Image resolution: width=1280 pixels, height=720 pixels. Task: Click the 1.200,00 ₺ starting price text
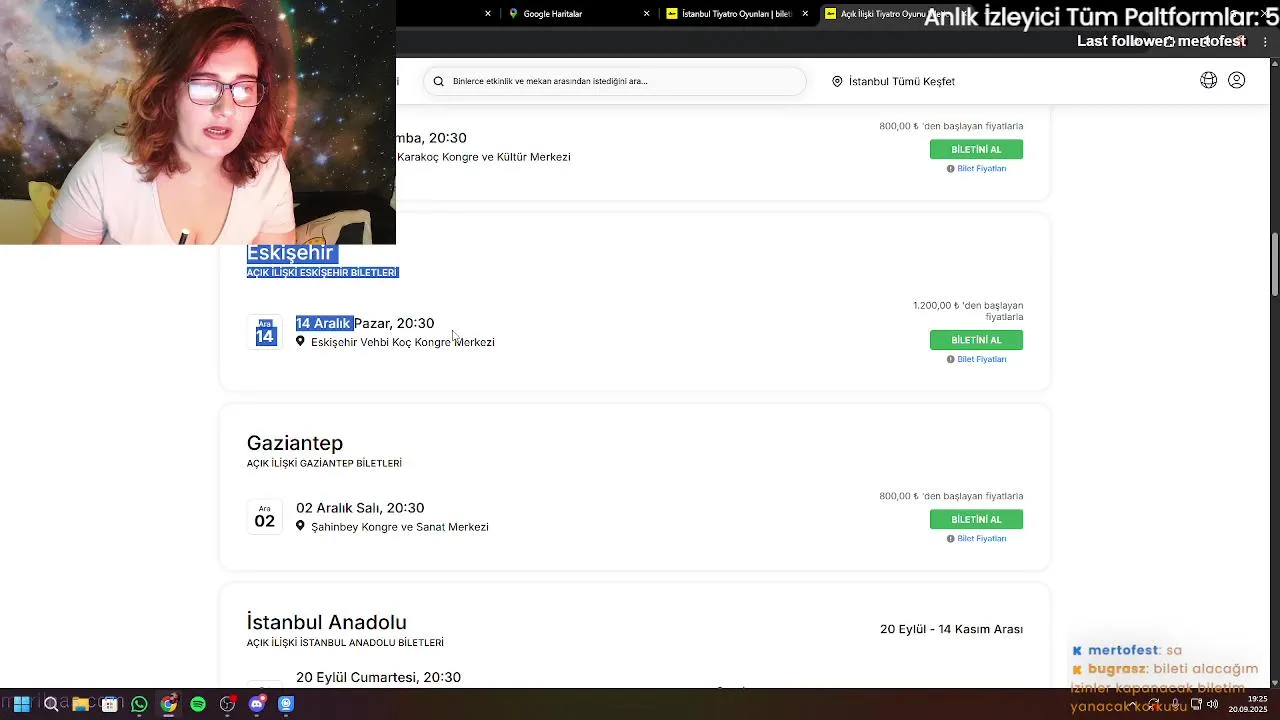click(968, 311)
